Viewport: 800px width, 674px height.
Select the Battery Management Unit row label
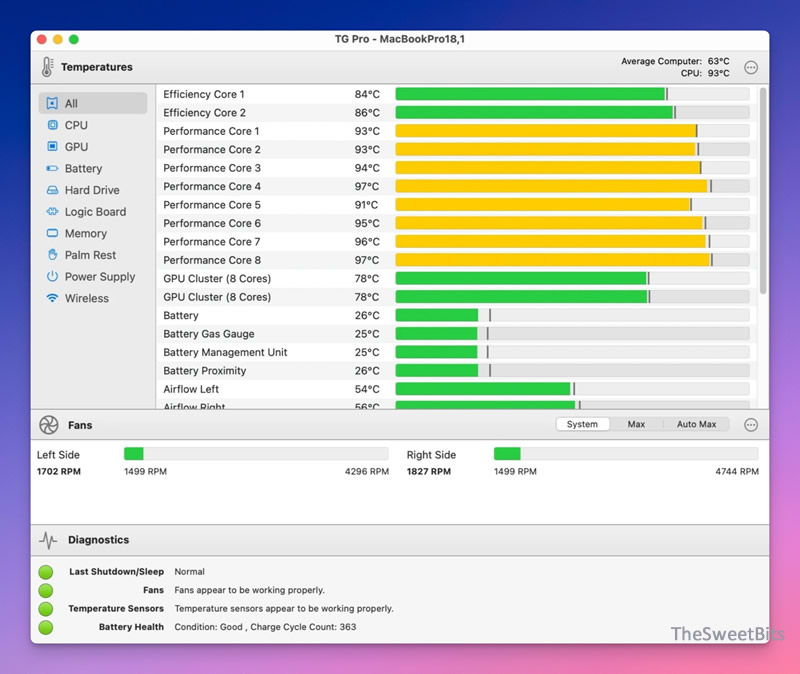[225, 353]
